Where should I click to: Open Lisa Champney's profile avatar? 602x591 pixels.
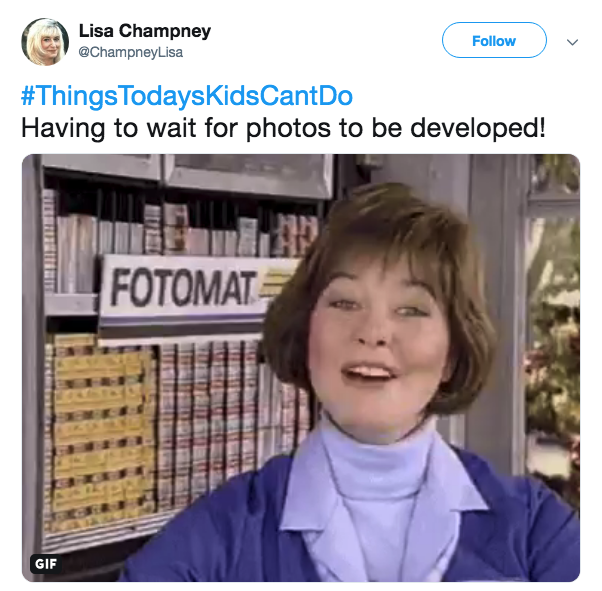45,41
